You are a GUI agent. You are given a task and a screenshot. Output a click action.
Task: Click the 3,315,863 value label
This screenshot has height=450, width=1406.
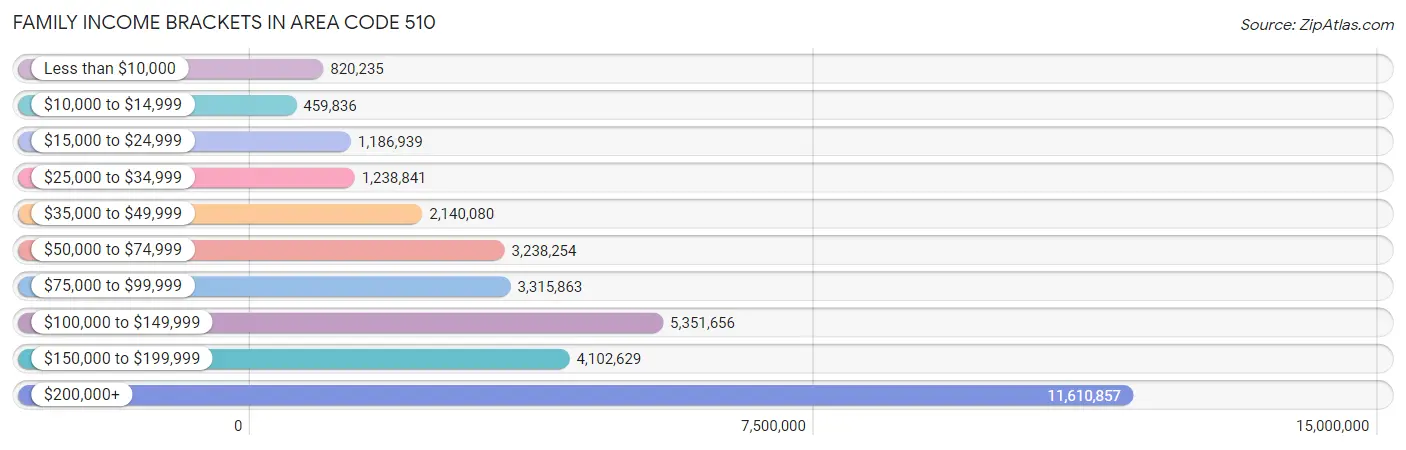pyautogui.click(x=549, y=287)
